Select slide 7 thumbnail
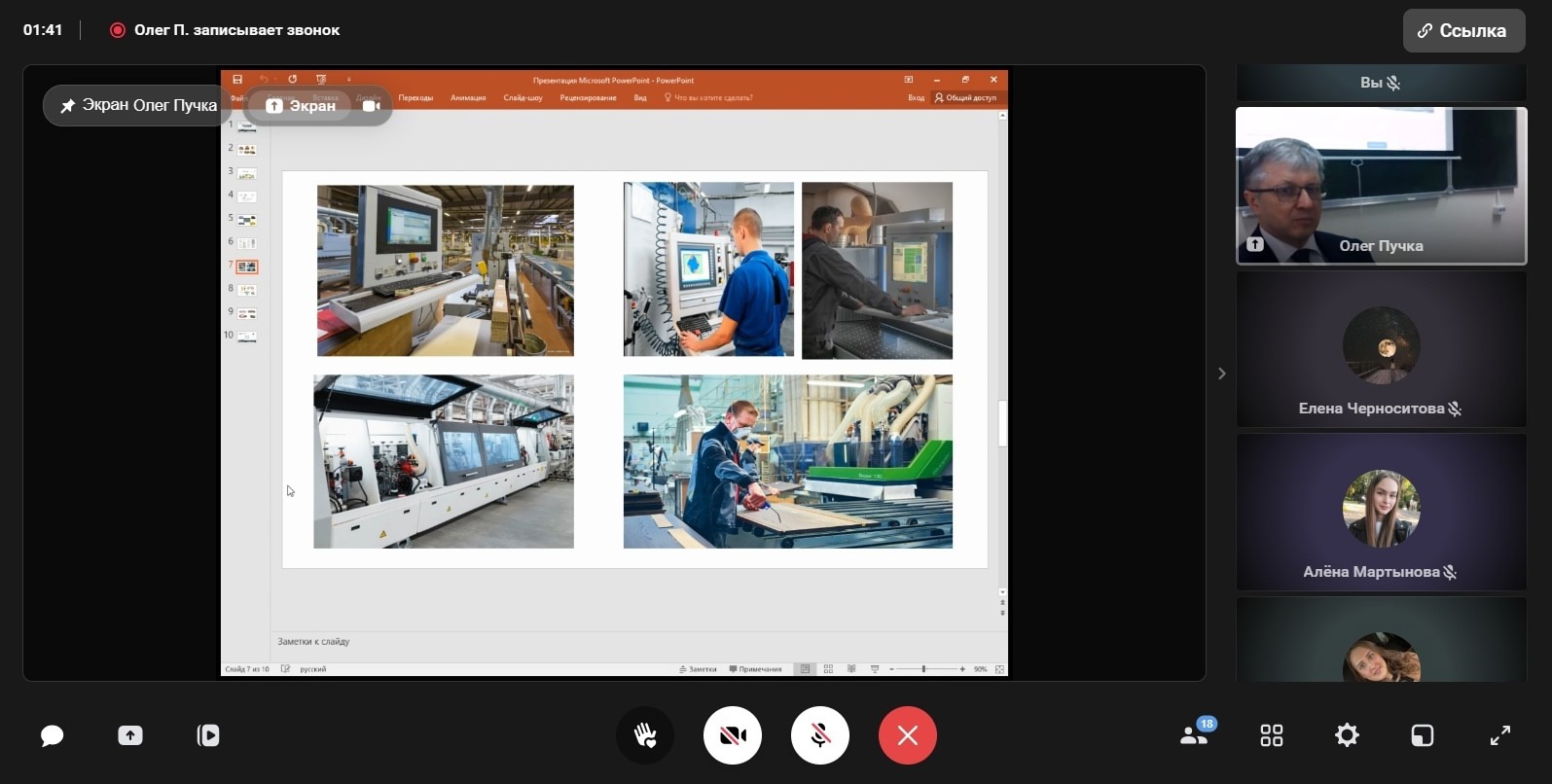1552x784 pixels. (247, 267)
